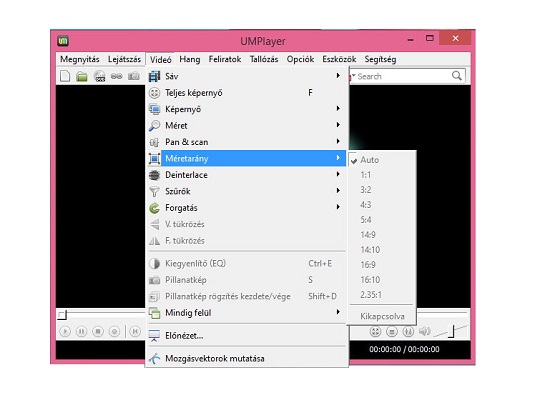This screenshot has height=395, width=550.
Task: Click the Sáv film strip icon
Action: click(x=154, y=76)
